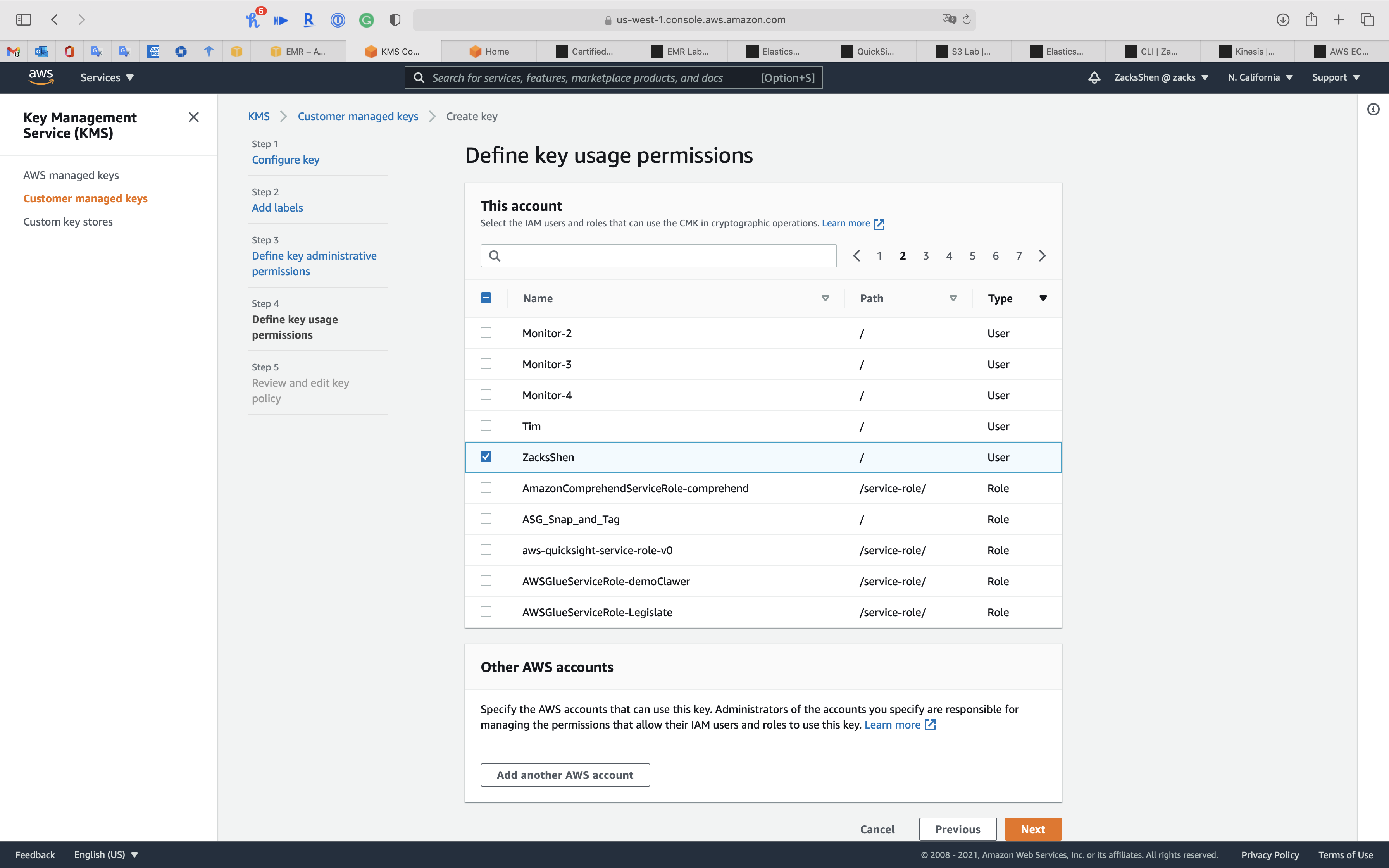Screen dimensions: 1389x868
Task: Switch to the EMR Lab browser tab
Action: tap(680, 52)
